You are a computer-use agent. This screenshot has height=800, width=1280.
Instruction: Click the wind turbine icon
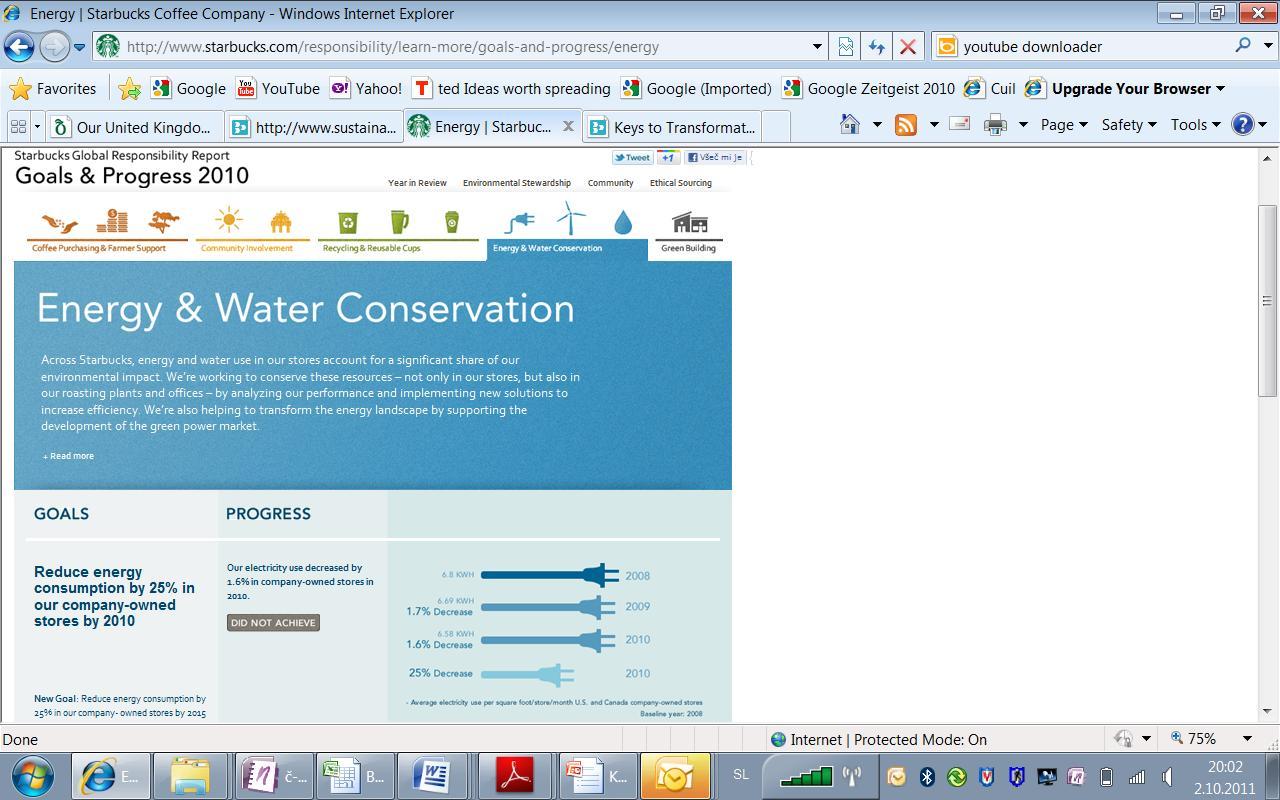(571, 218)
